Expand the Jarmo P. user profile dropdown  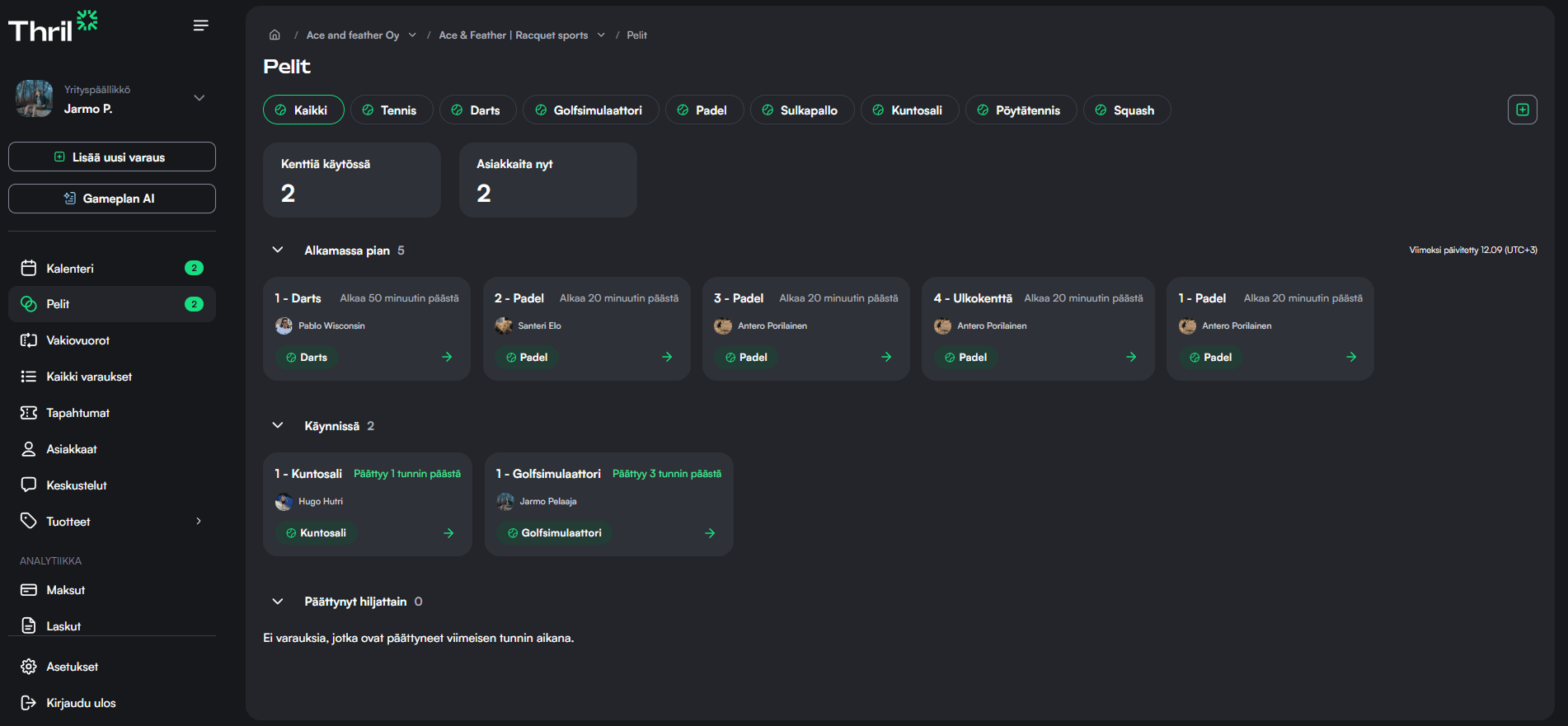tap(199, 98)
